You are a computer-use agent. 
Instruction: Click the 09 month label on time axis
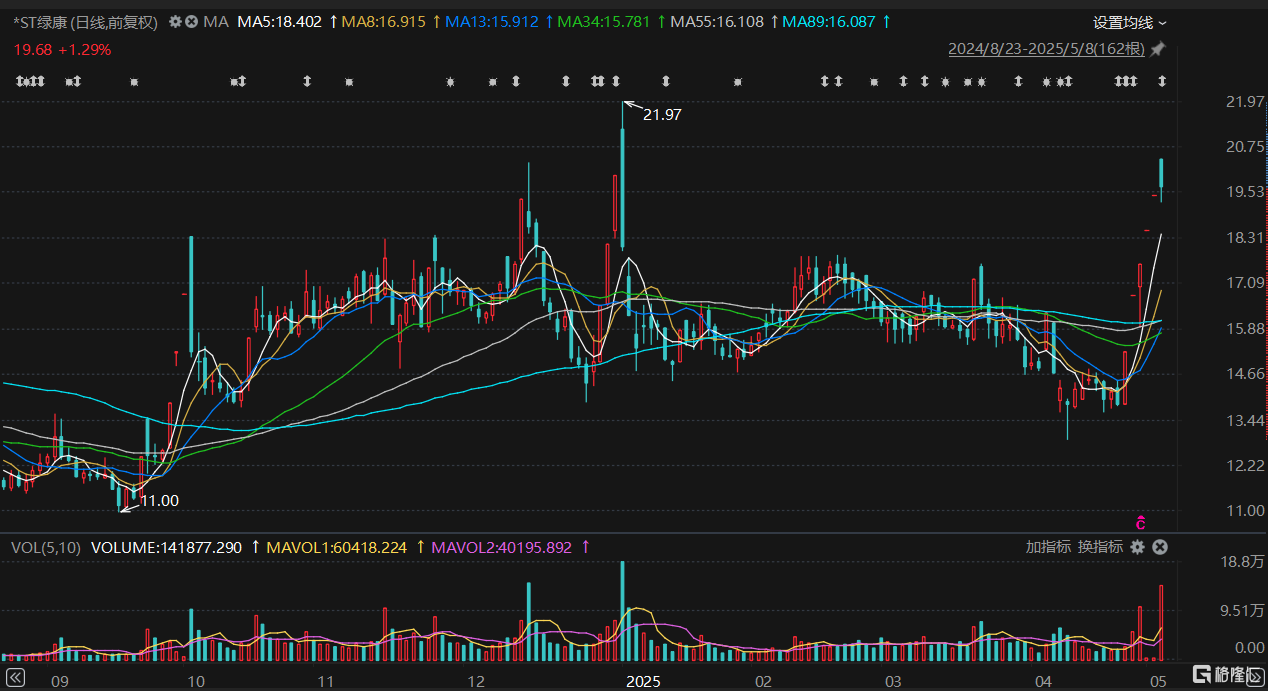pos(59,680)
